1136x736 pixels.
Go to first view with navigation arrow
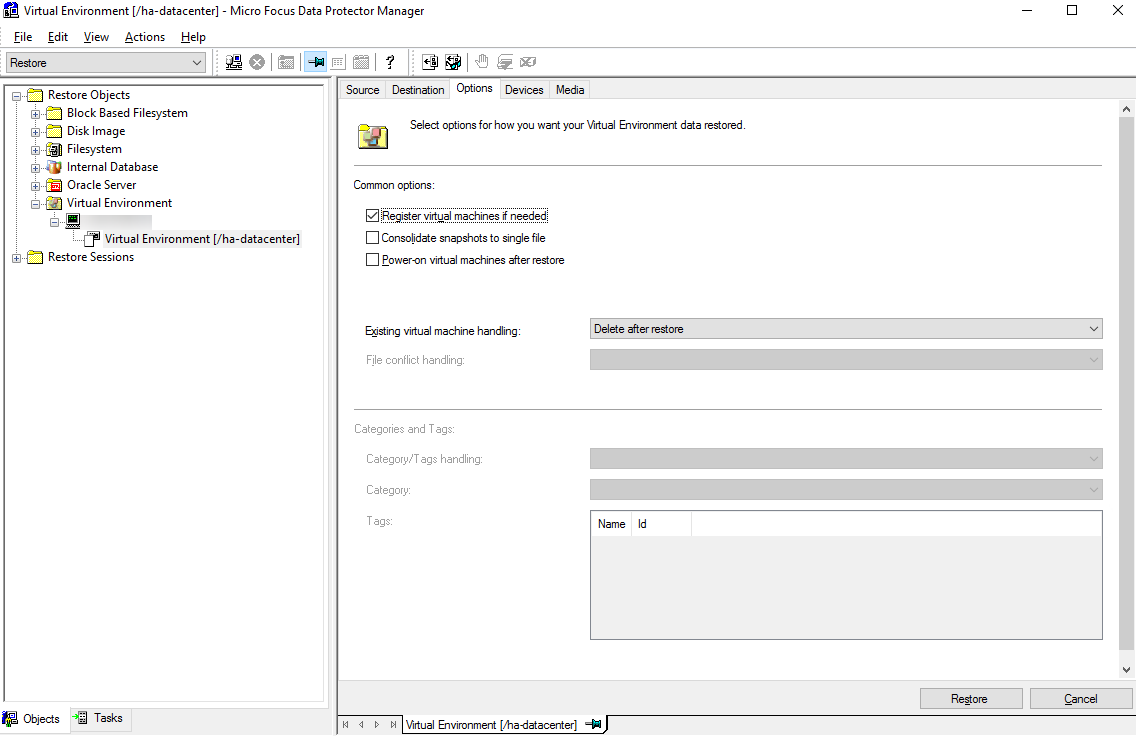pos(346,724)
